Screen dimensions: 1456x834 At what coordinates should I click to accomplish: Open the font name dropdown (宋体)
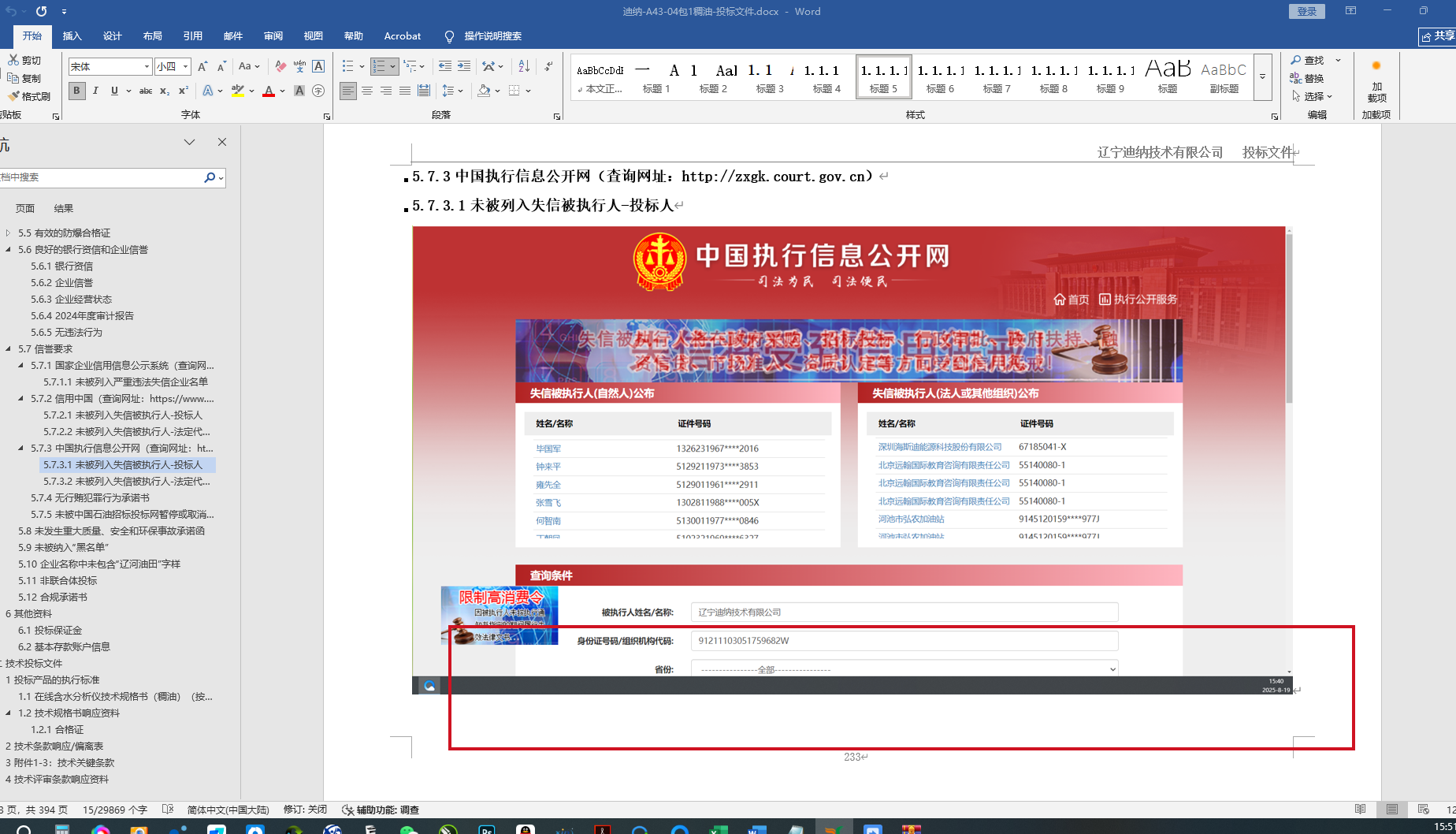click(x=147, y=67)
